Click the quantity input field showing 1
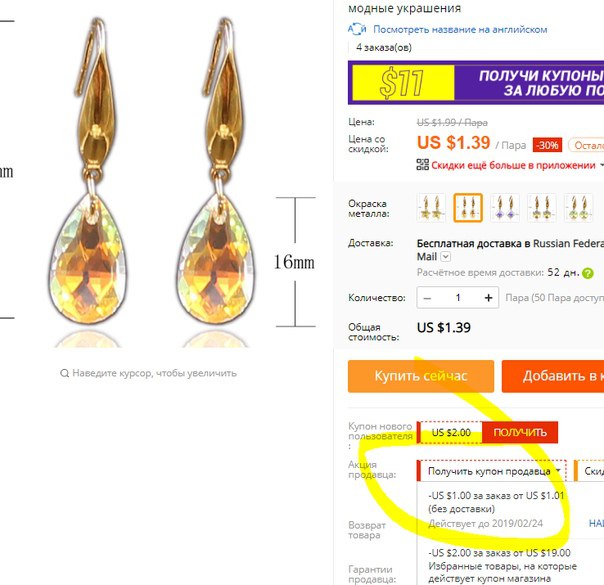The image size is (604, 585). pyautogui.click(x=458, y=298)
